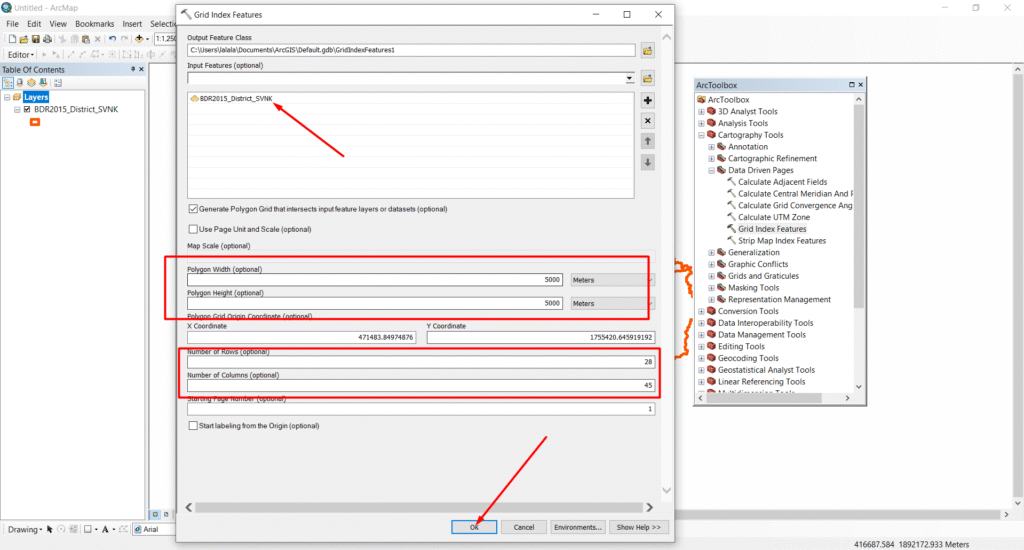Collapse the Data Driven Pages toolset
Viewport: 1024px width, 550px height.
711,170
